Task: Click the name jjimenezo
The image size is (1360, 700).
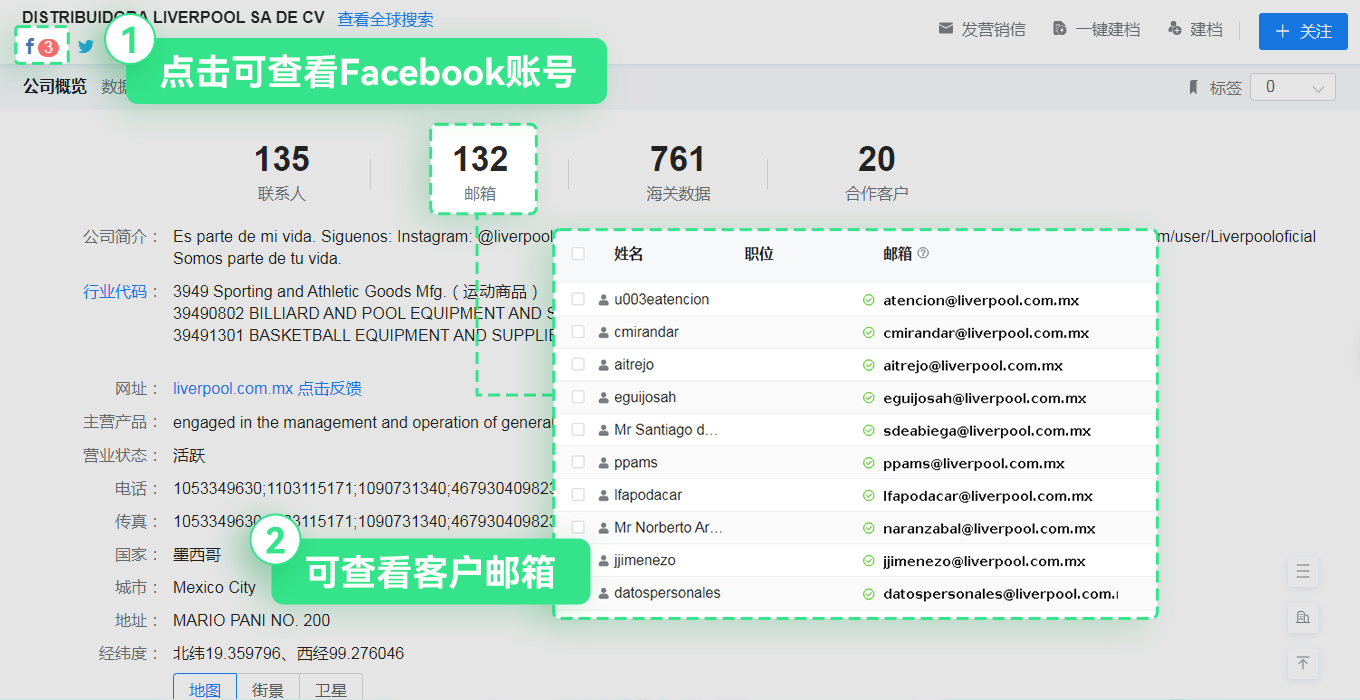Action: click(x=645, y=560)
